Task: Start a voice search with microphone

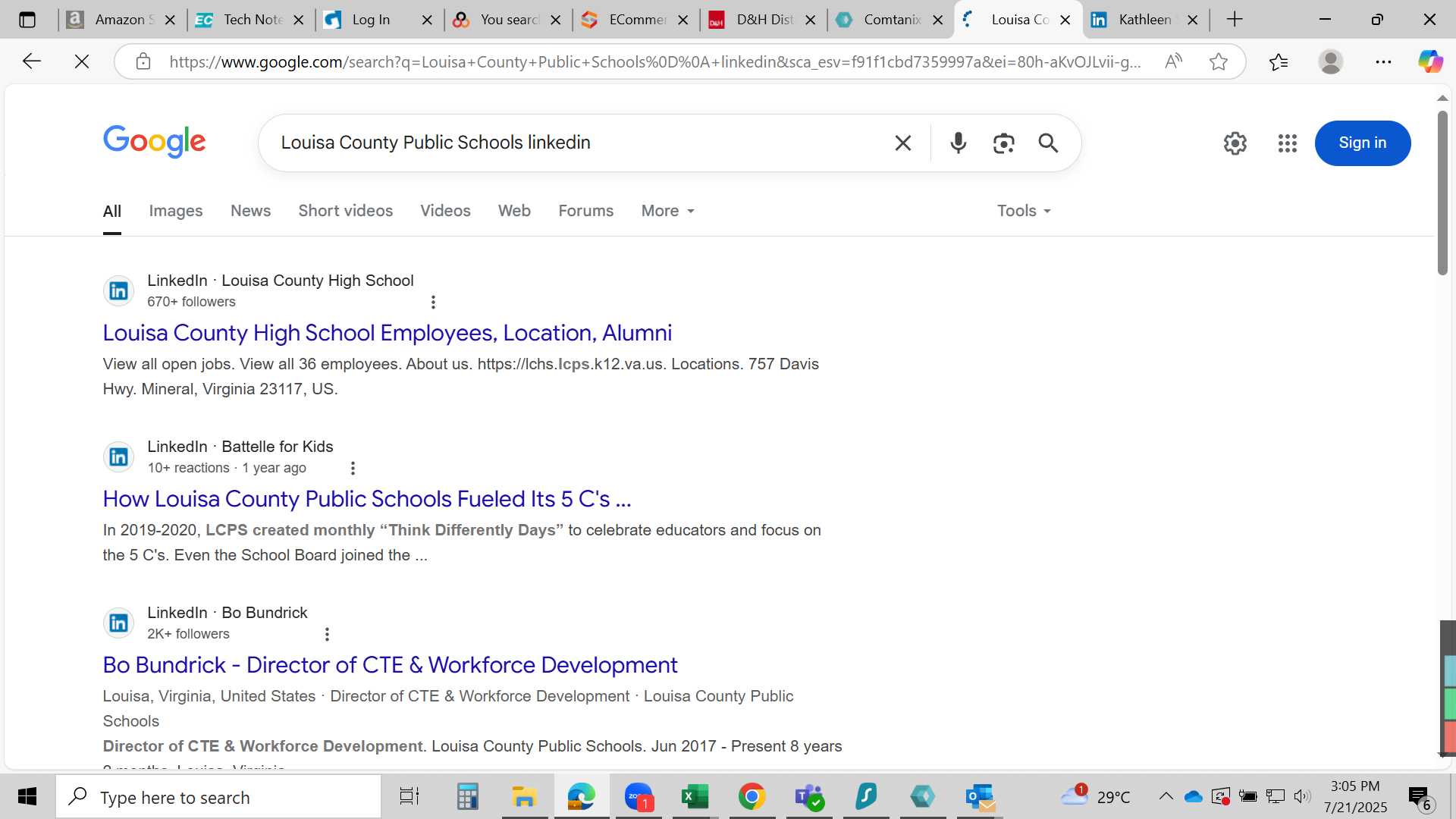Action: tap(958, 143)
